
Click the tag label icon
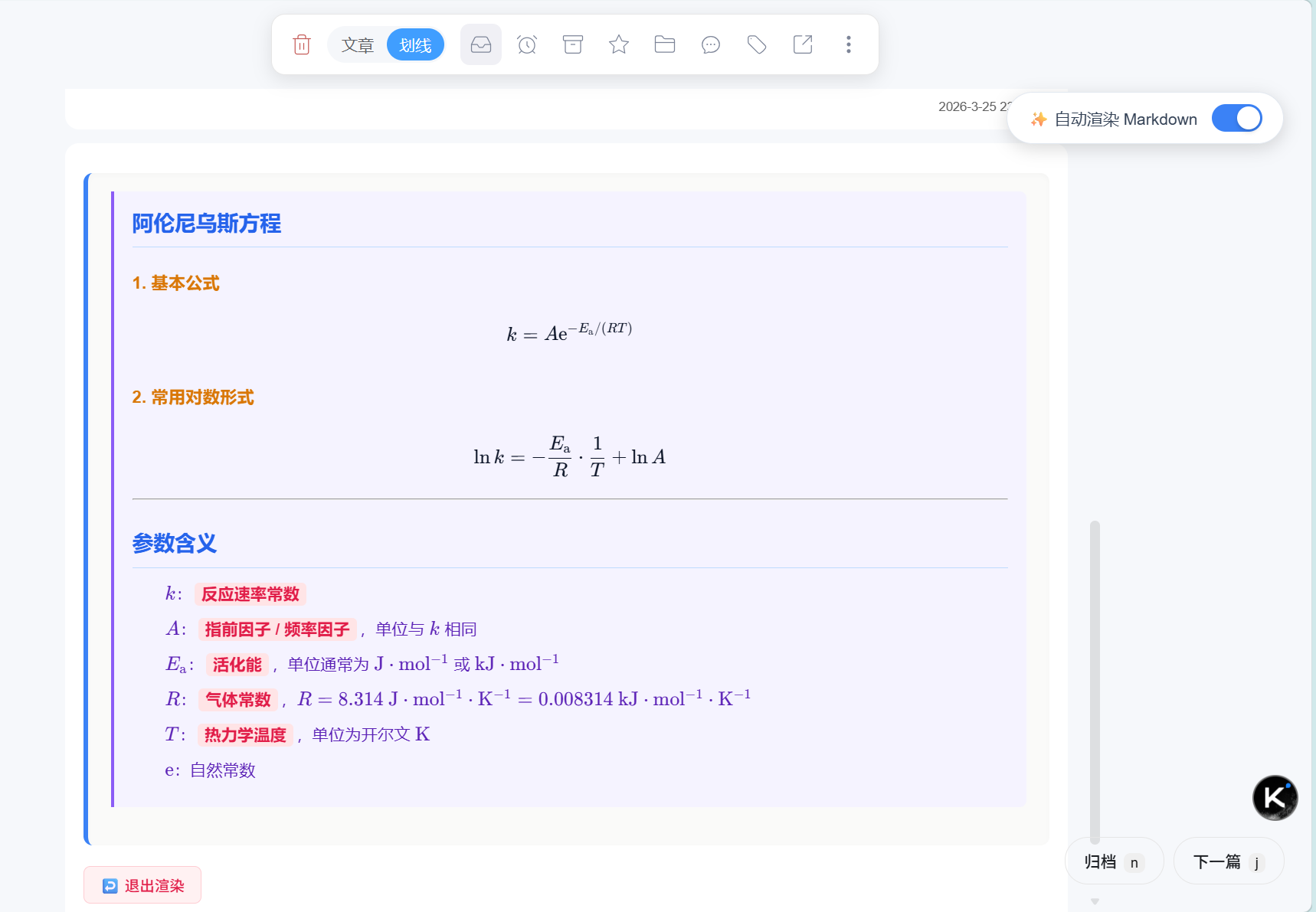(757, 44)
